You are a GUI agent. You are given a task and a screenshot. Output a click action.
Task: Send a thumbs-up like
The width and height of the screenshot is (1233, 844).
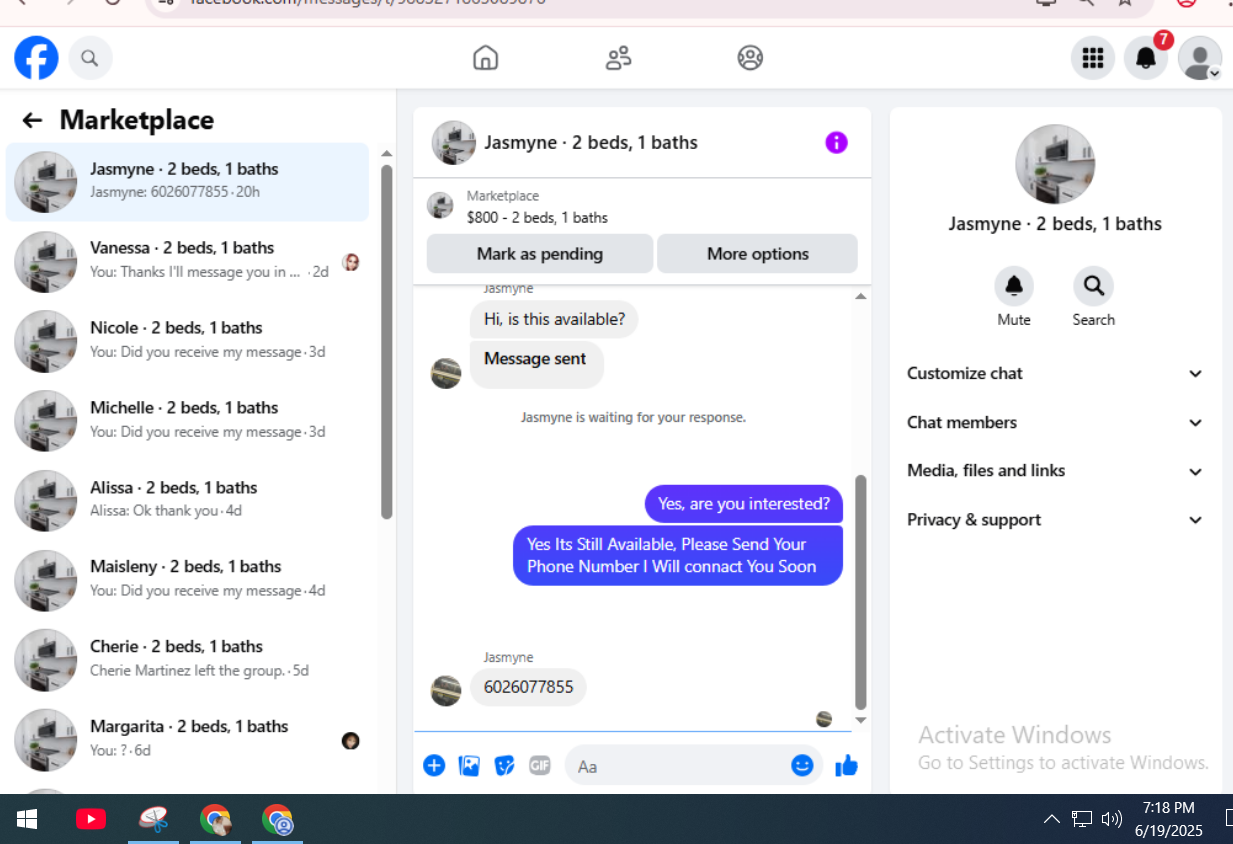(x=846, y=766)
